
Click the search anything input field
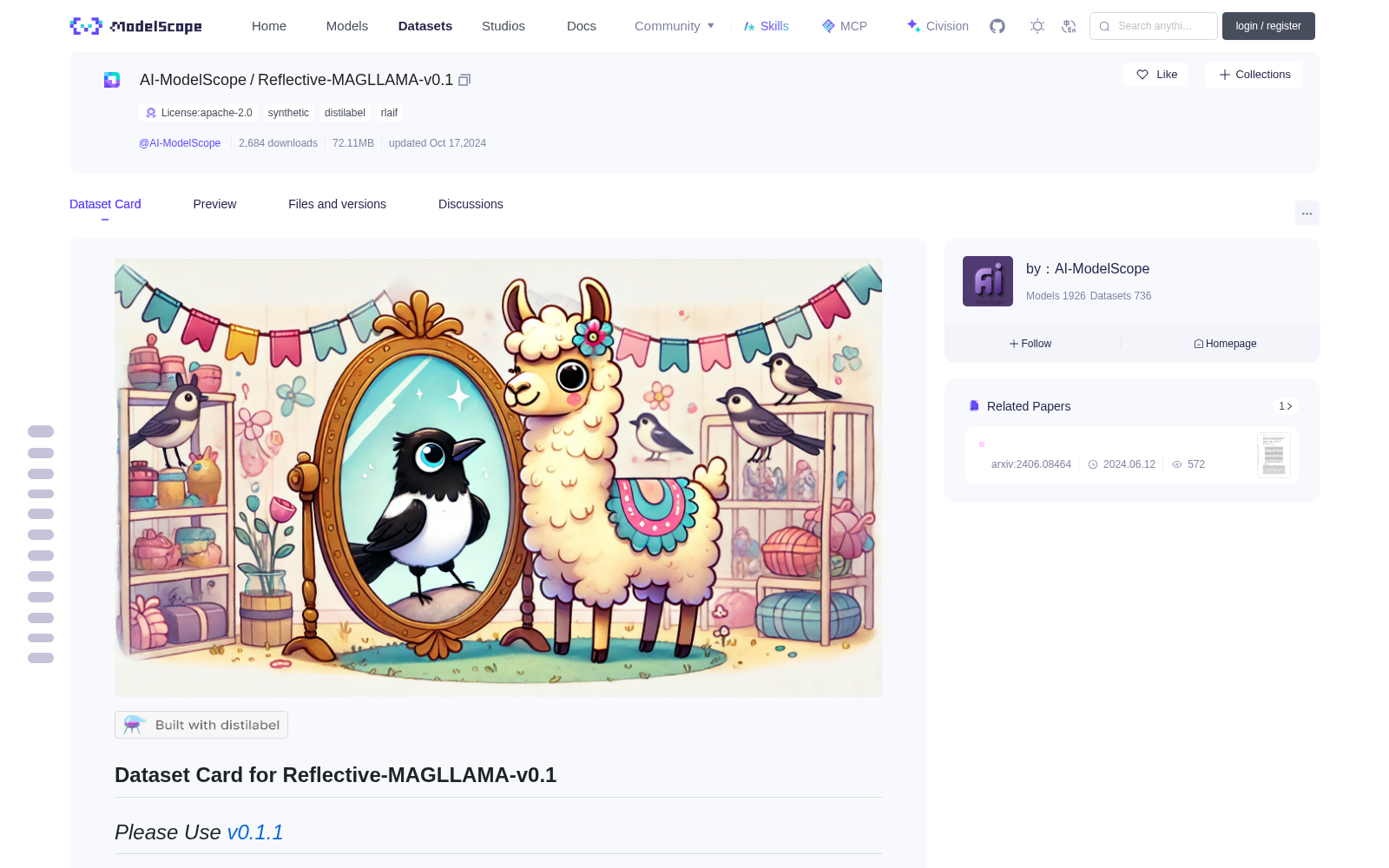(x=1154, y=26)
